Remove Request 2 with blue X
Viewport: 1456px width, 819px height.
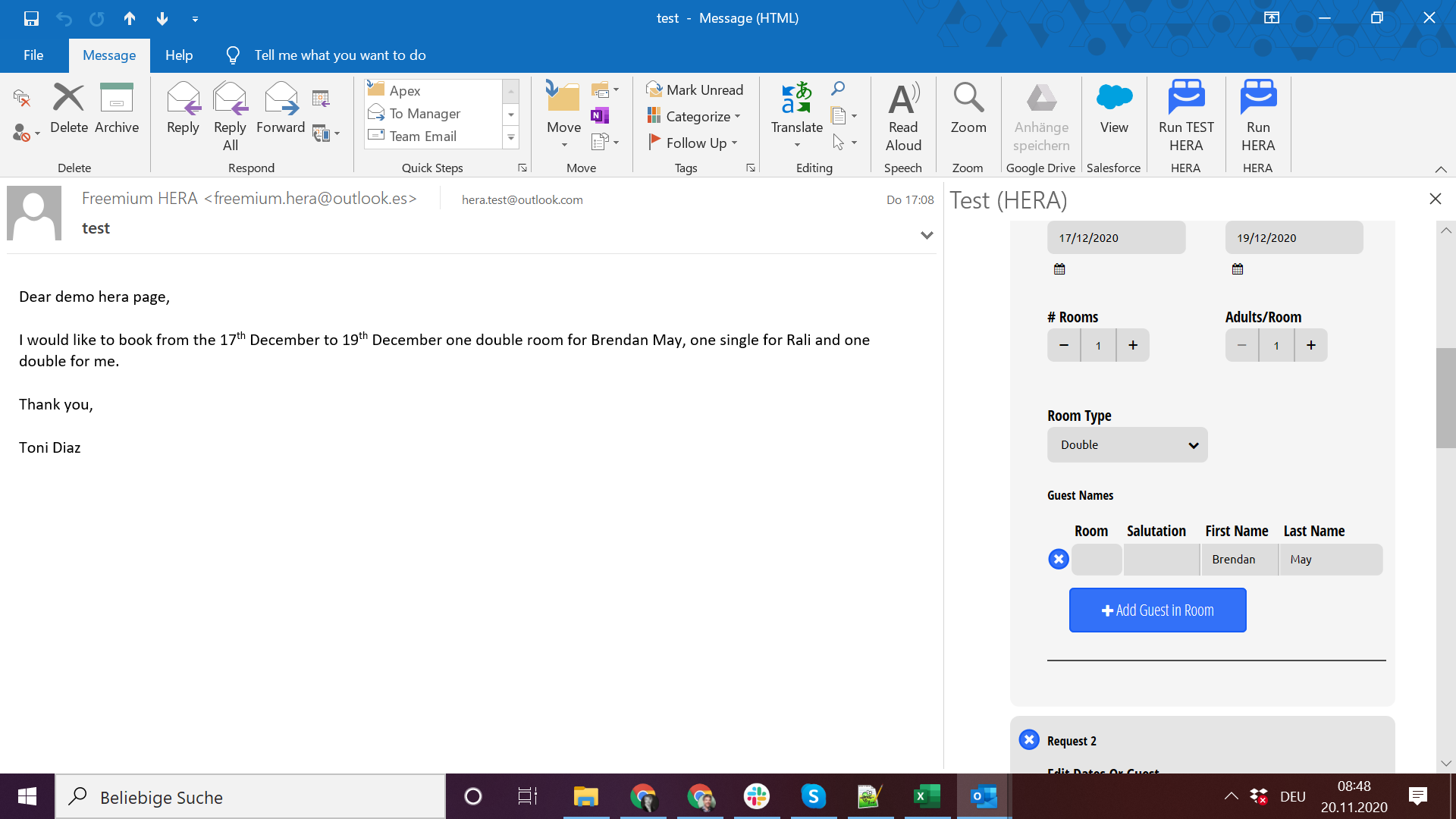coord(1029,740)
